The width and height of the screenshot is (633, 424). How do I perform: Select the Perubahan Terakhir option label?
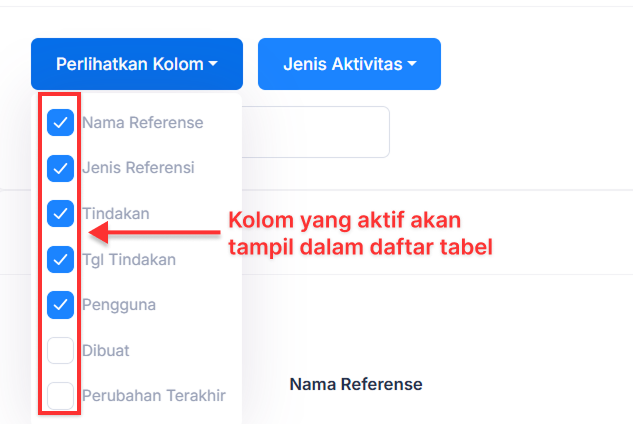(x=154, y=395)
